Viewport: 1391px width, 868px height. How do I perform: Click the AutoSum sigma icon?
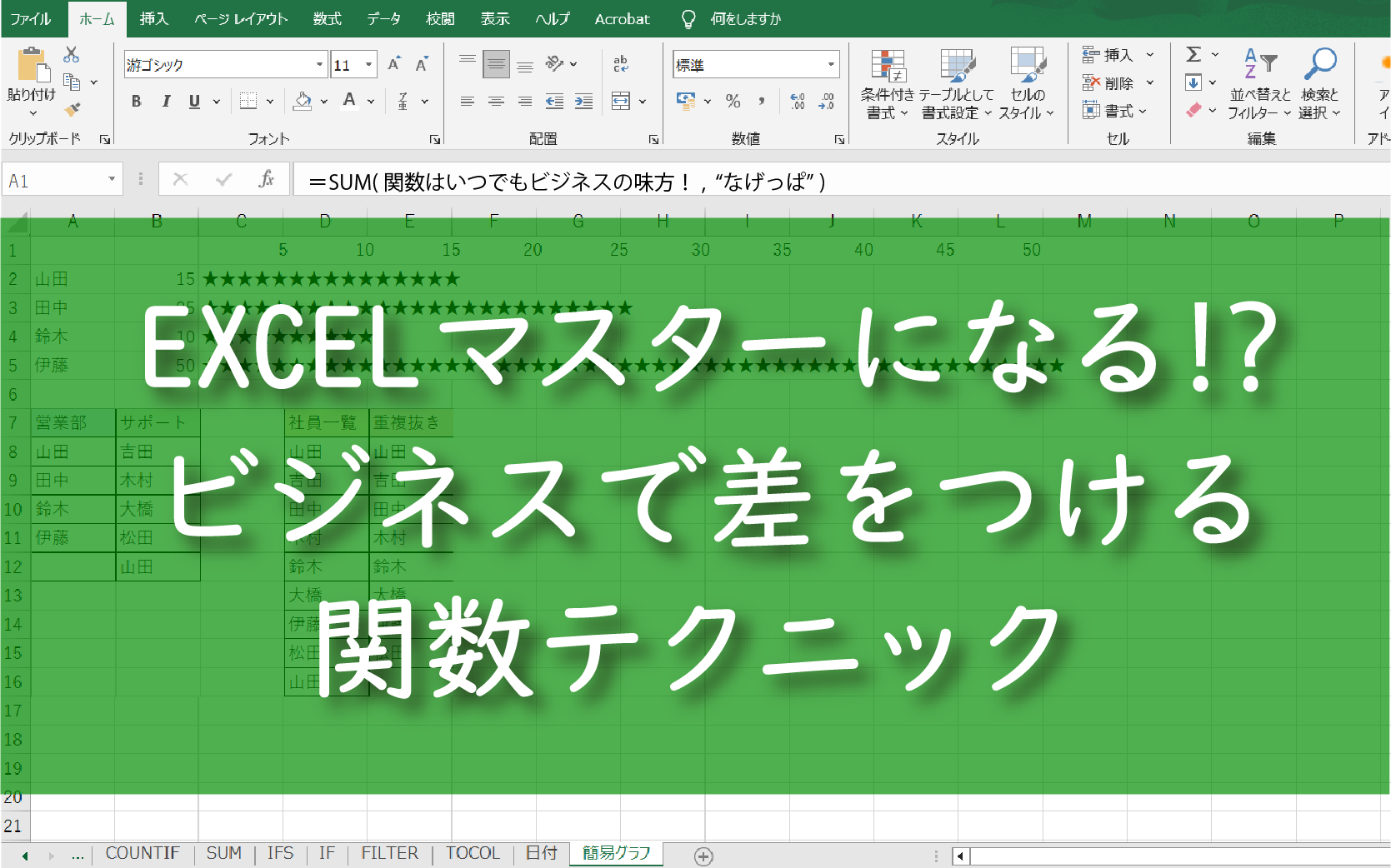tap(1193, 55)
